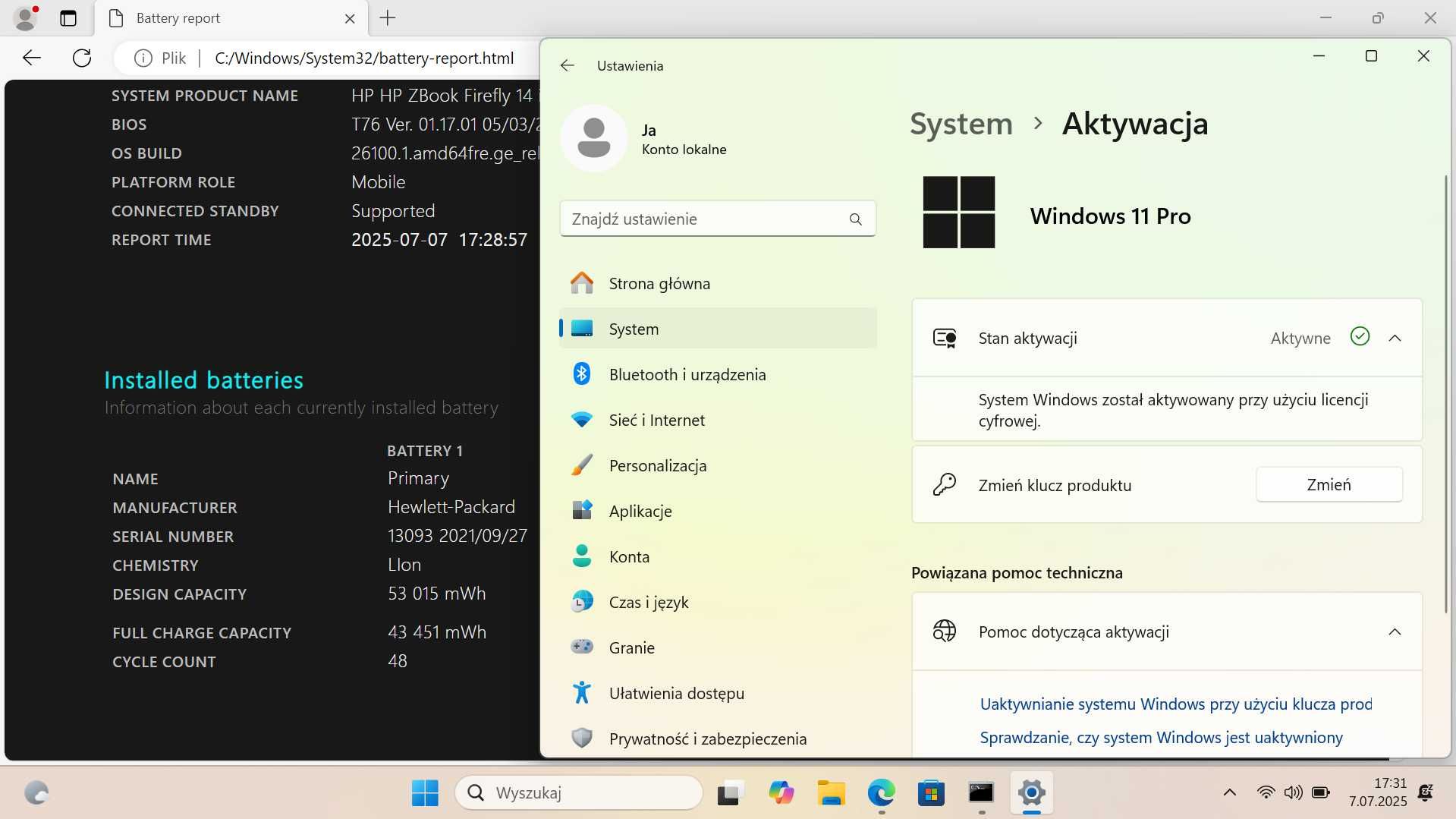1456x819 pixels.
Task: Open Copilot from the taskbar
Action: point(781,793)
